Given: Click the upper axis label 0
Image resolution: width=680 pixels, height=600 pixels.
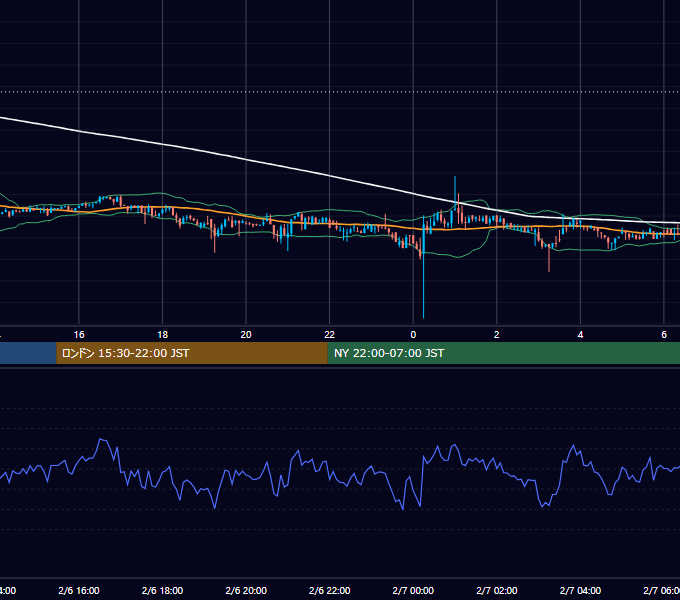Looking at the screenshot, I should [413, 335].
